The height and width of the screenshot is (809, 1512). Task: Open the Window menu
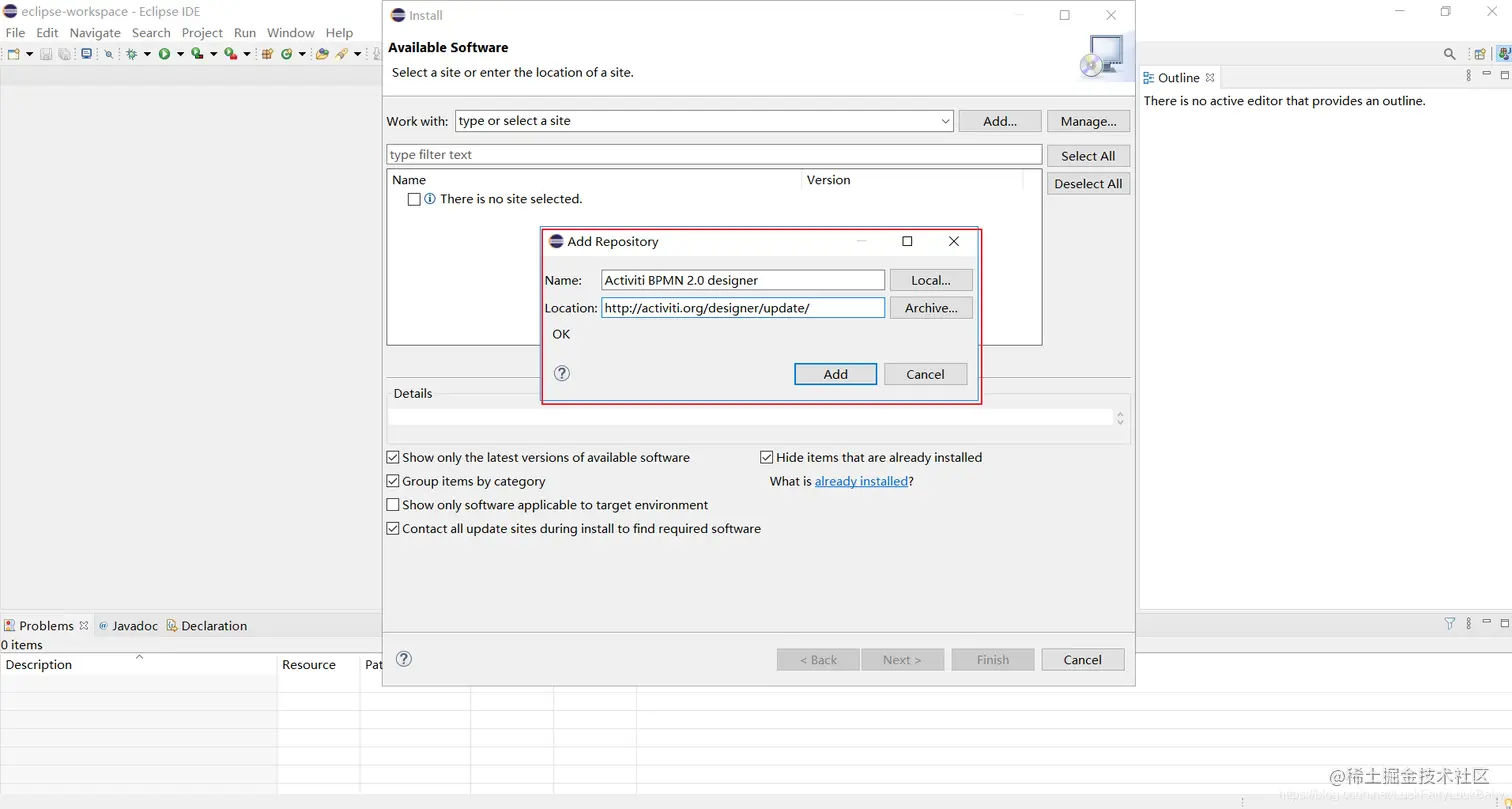[x=291, y=32]
